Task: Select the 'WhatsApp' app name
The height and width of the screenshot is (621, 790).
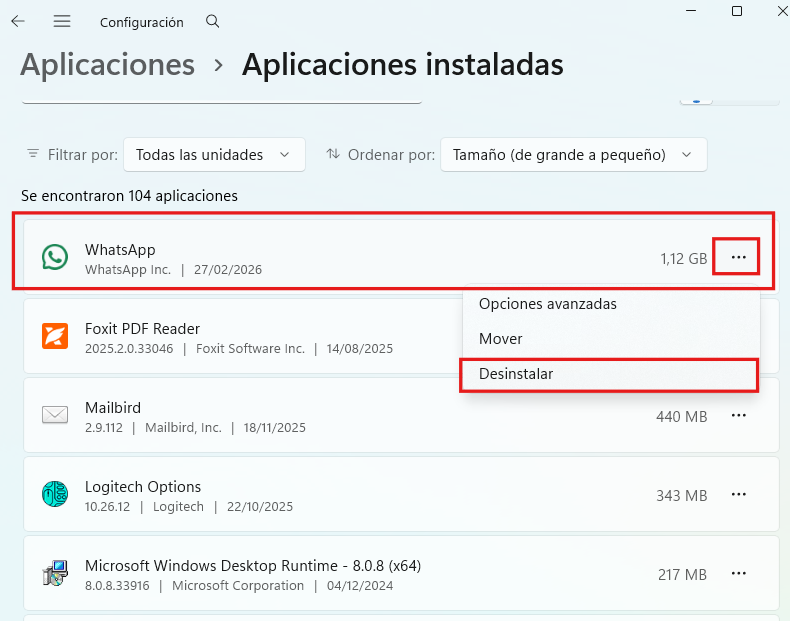Action: (x=120, y=250)
